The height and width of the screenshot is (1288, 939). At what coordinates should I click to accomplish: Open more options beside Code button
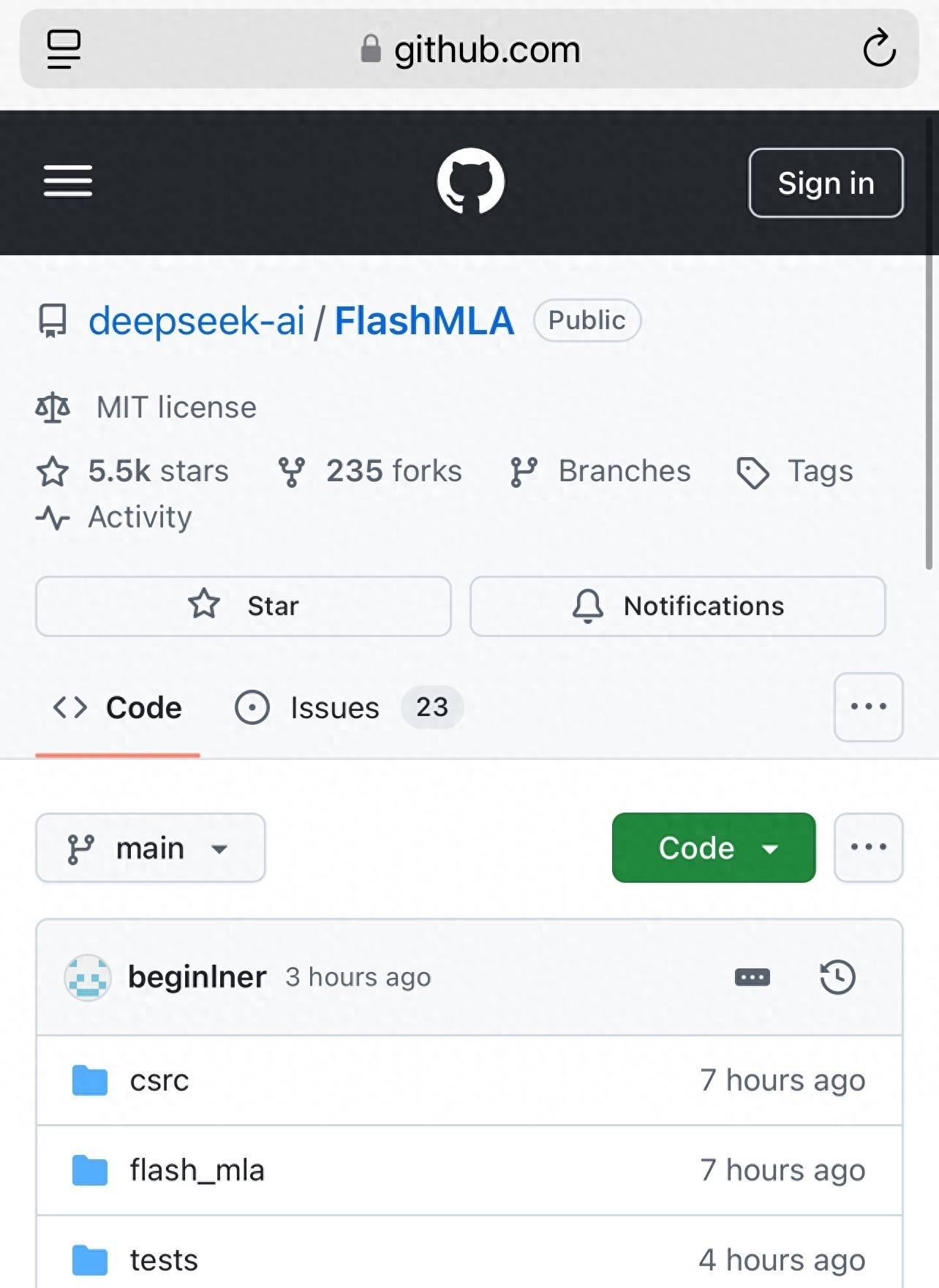point(868,848)
